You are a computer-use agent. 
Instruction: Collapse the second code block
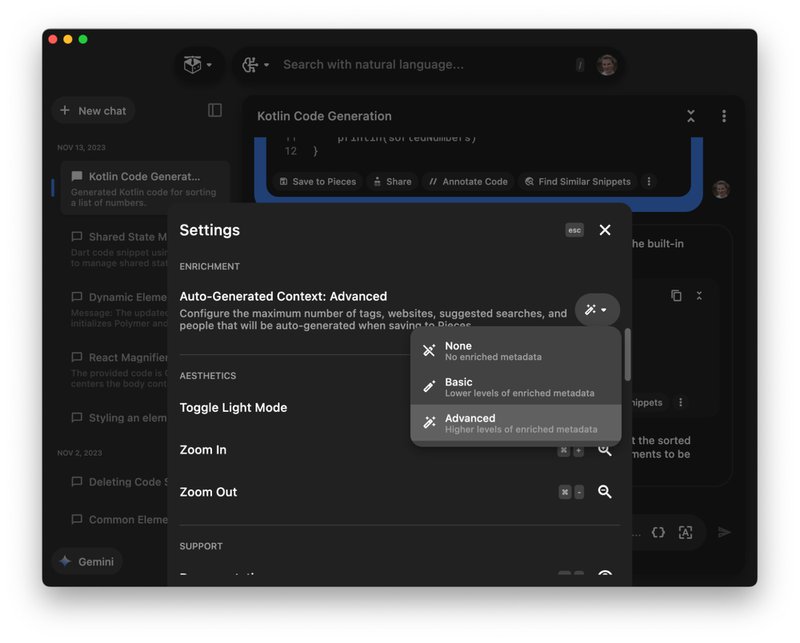pos(699,296)
